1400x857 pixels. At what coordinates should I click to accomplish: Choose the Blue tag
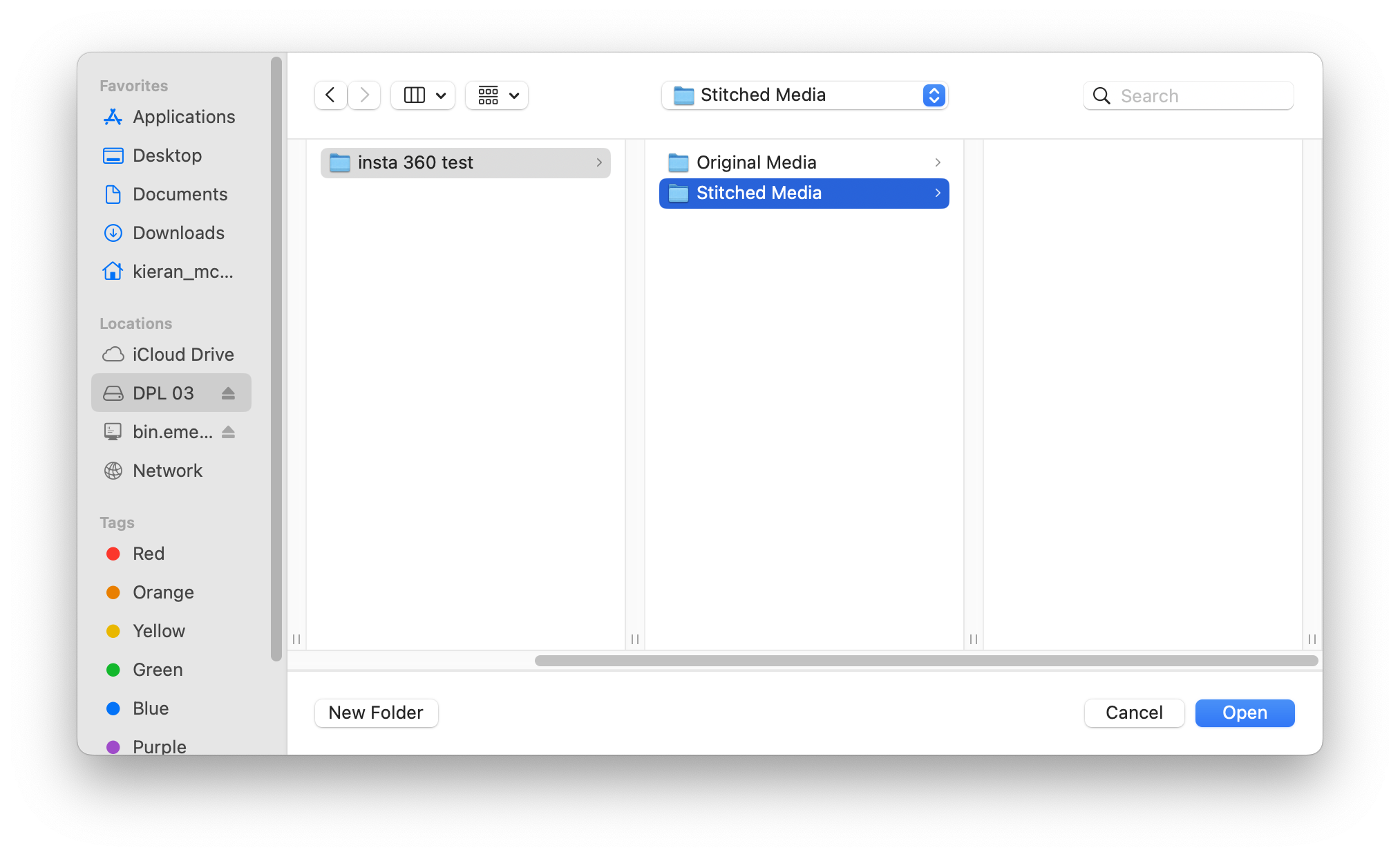[171, 708]
